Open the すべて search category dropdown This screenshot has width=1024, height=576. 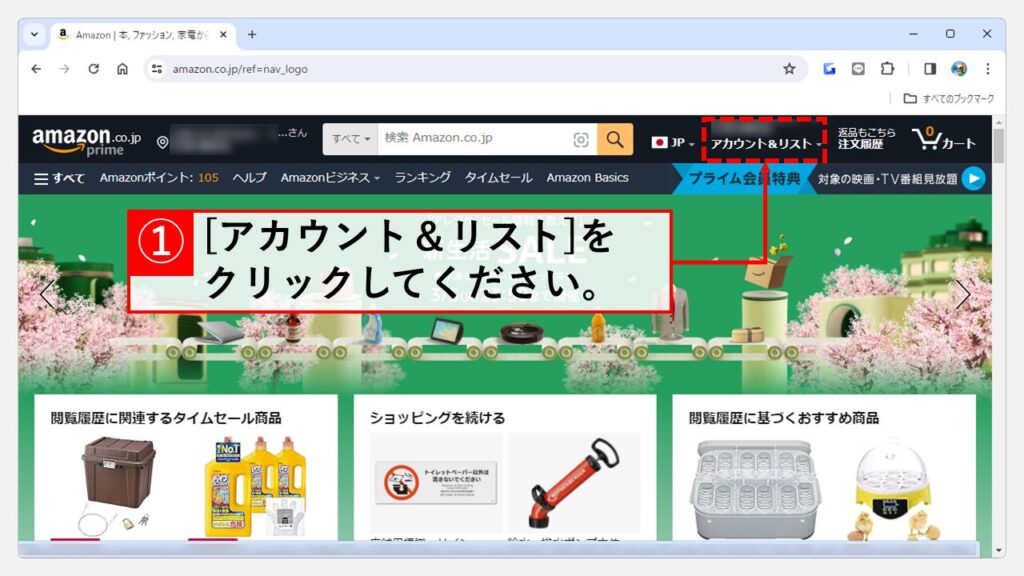point(351,138)
